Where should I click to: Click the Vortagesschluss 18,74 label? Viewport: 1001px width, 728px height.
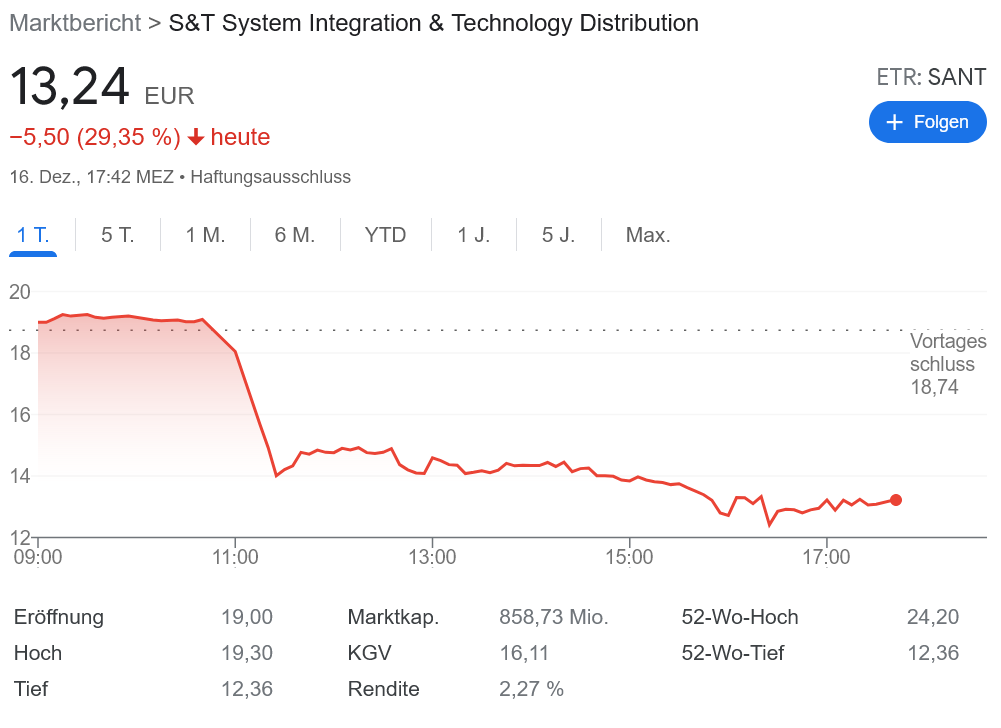[947, 364]
